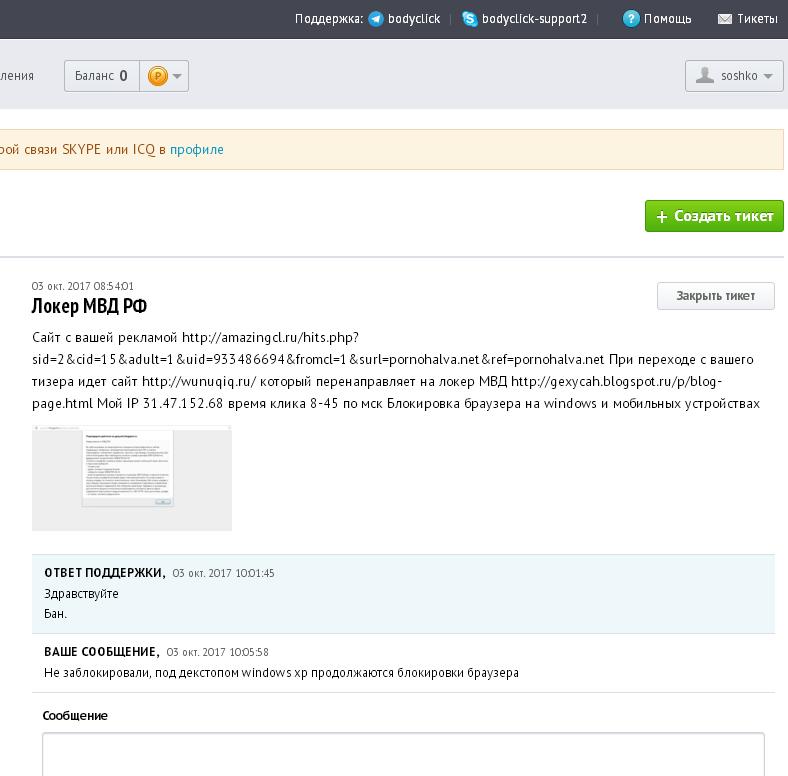Open the Помощь help menu item

point(667,19)
